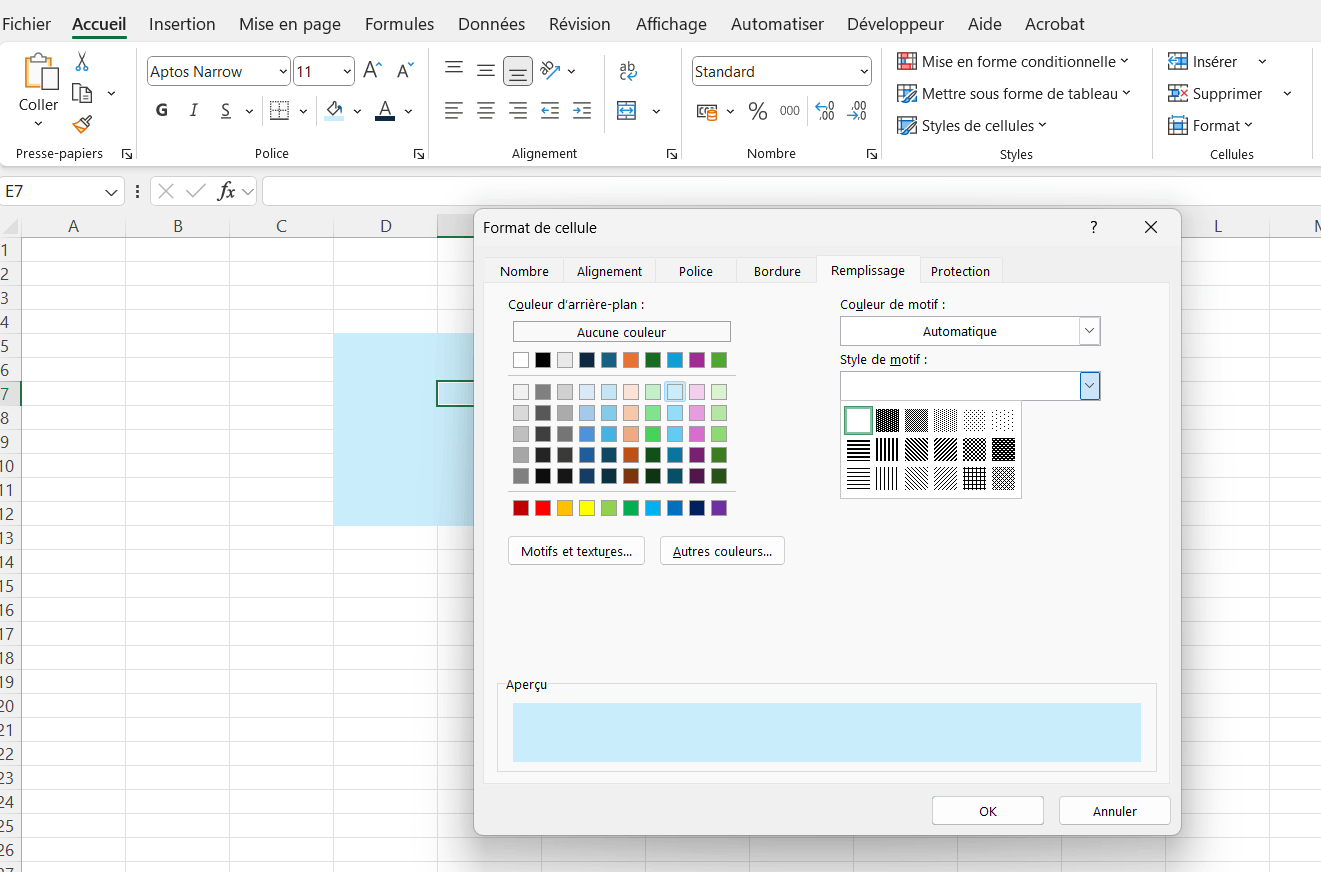The width and height of the screenshot is (1321, 872).
Task: Click the Motifs et textures button
Action: click(576, 550)
